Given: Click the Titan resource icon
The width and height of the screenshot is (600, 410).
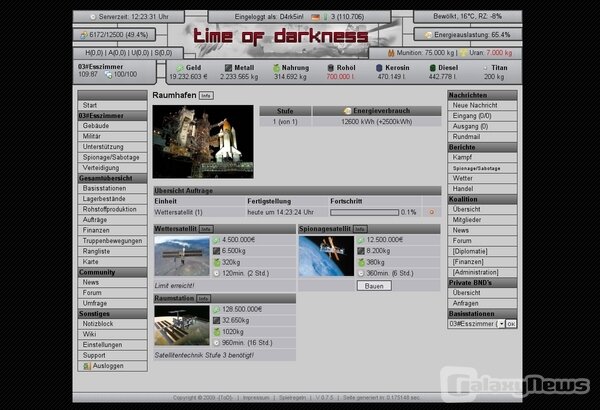Looking at the screenshot, I should pyautogui.click(x=485, y=68).
